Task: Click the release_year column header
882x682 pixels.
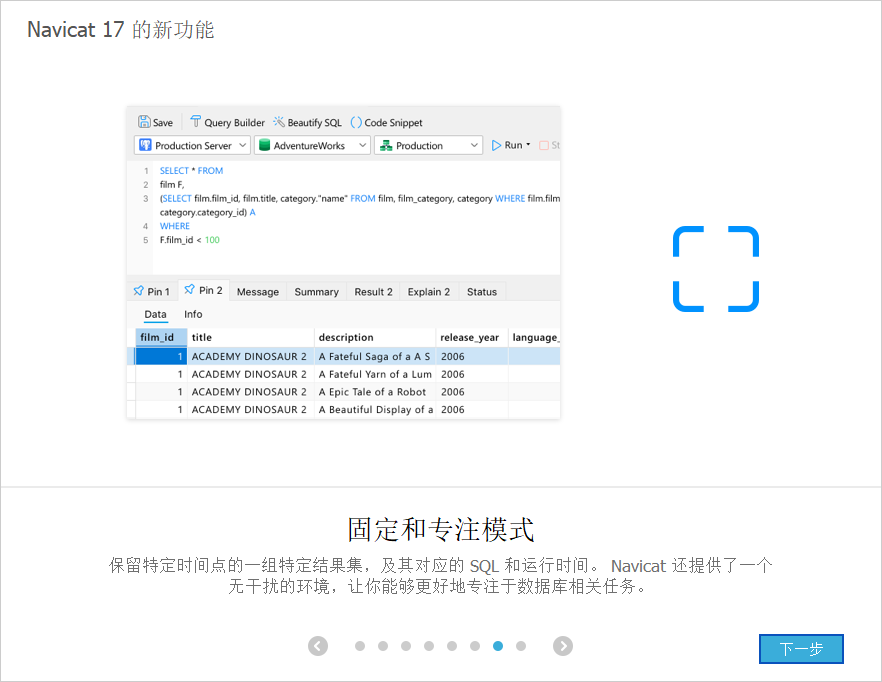Action: 472,337
